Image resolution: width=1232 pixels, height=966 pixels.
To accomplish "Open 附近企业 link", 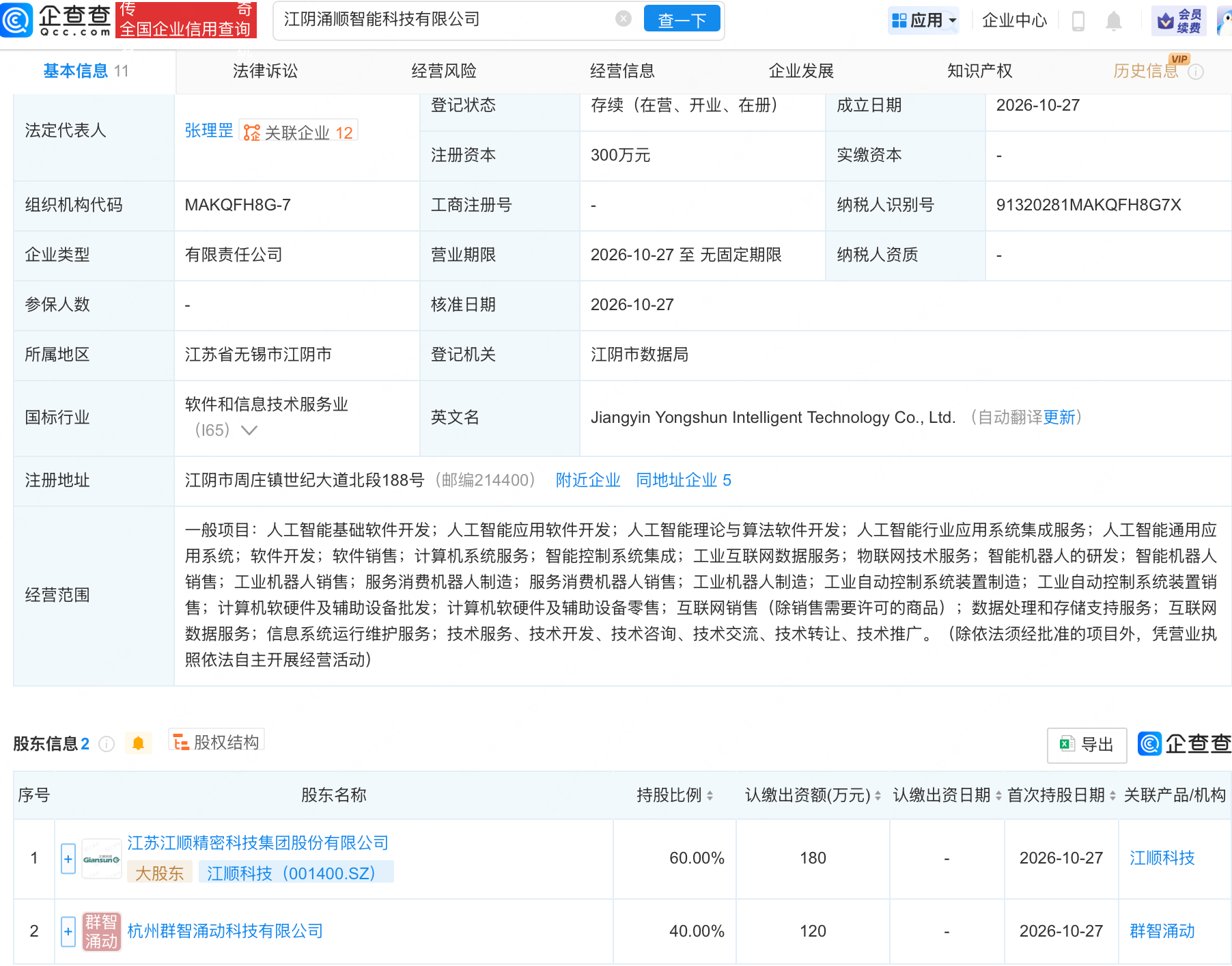I will 588,480.
